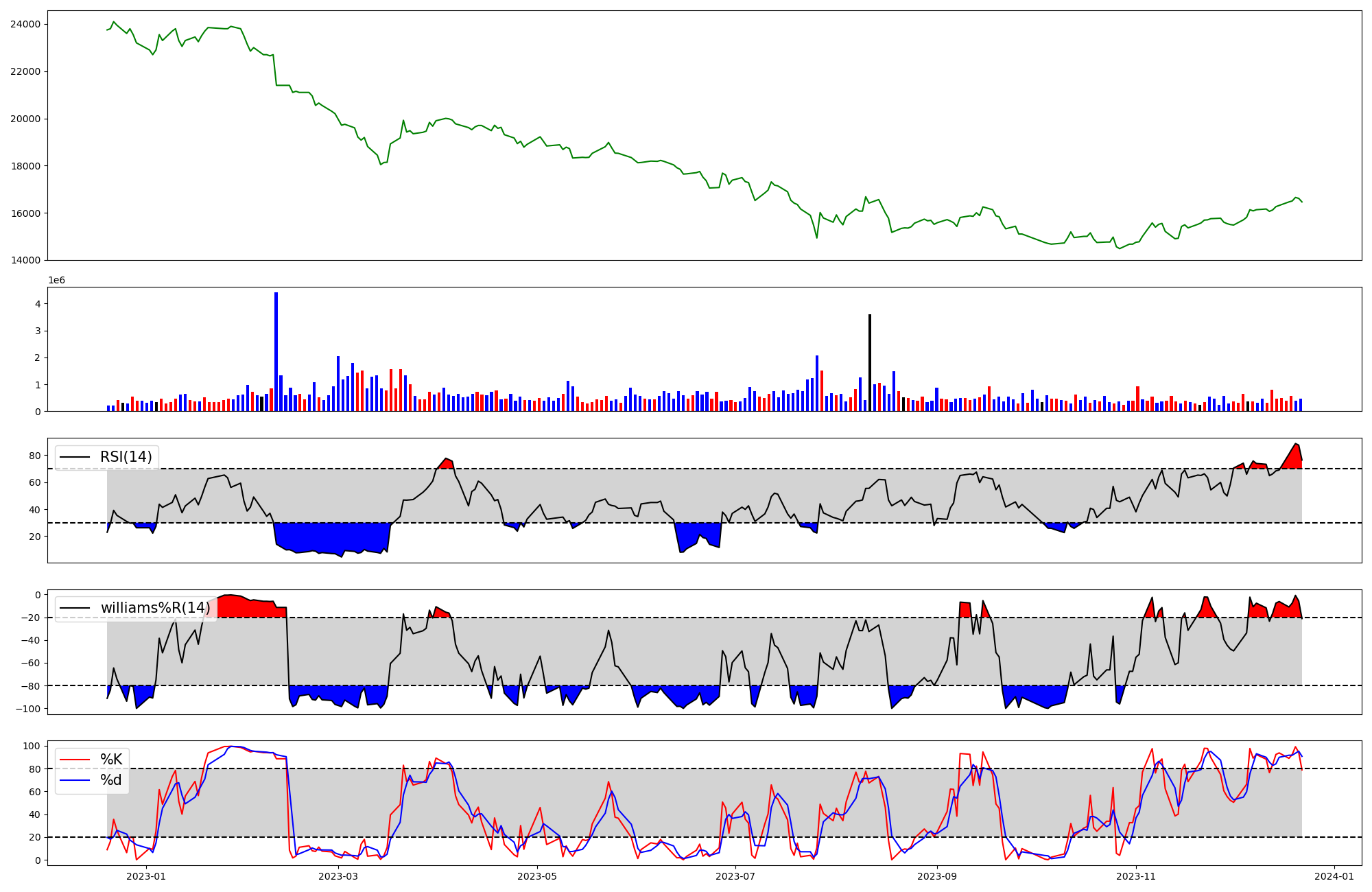Click the 24000 price axis tick label
The height and width of the screenshot is (892, 1372).
click(25, 25)
